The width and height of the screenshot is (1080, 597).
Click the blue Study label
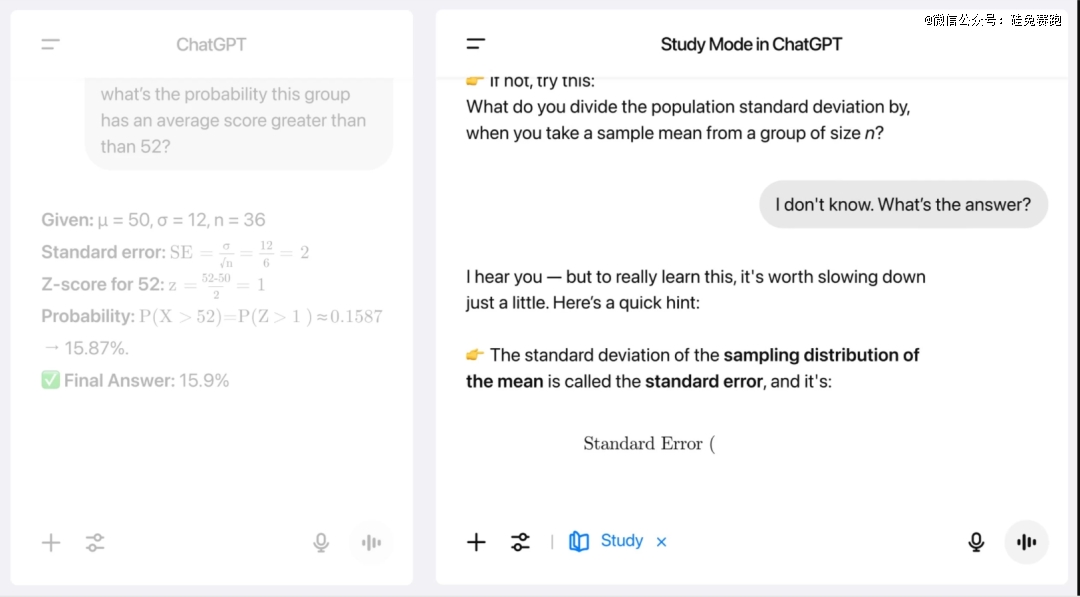coord(622,541)
